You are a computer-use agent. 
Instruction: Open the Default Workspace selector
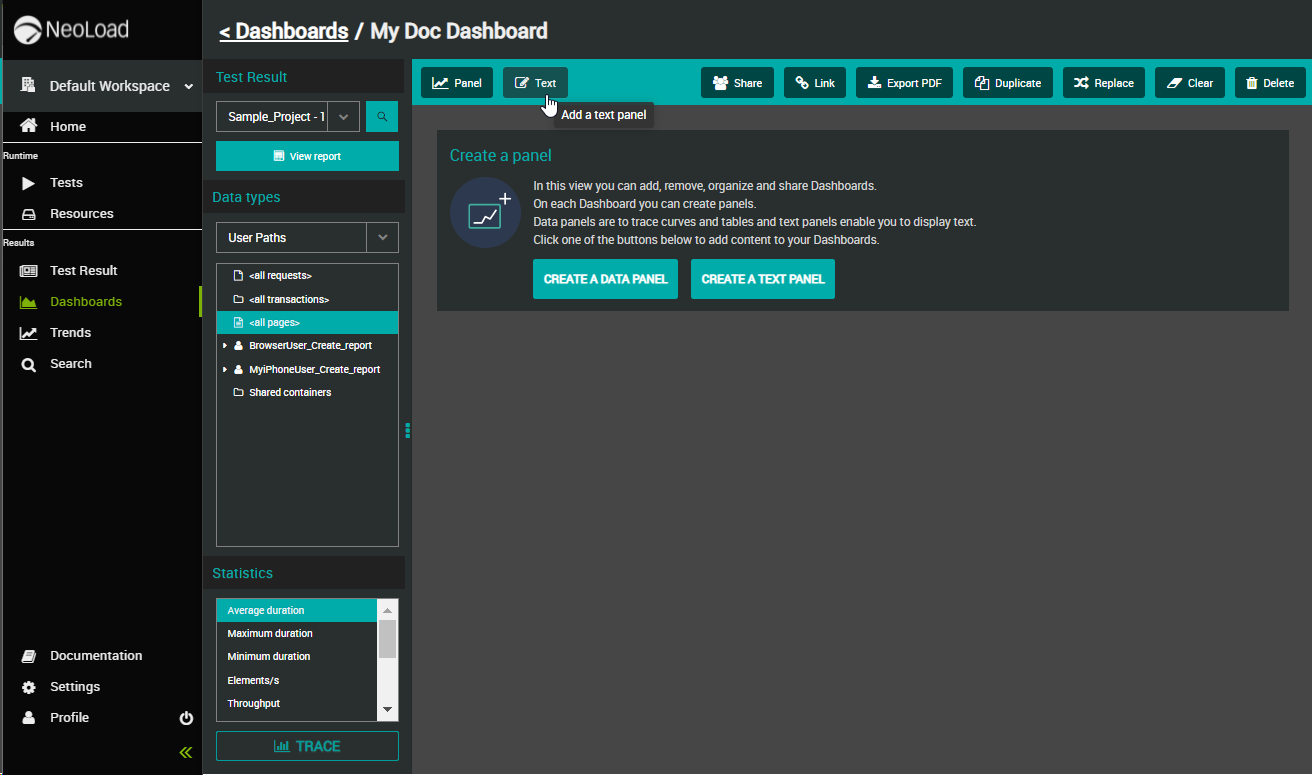click(x=101, y=86)
